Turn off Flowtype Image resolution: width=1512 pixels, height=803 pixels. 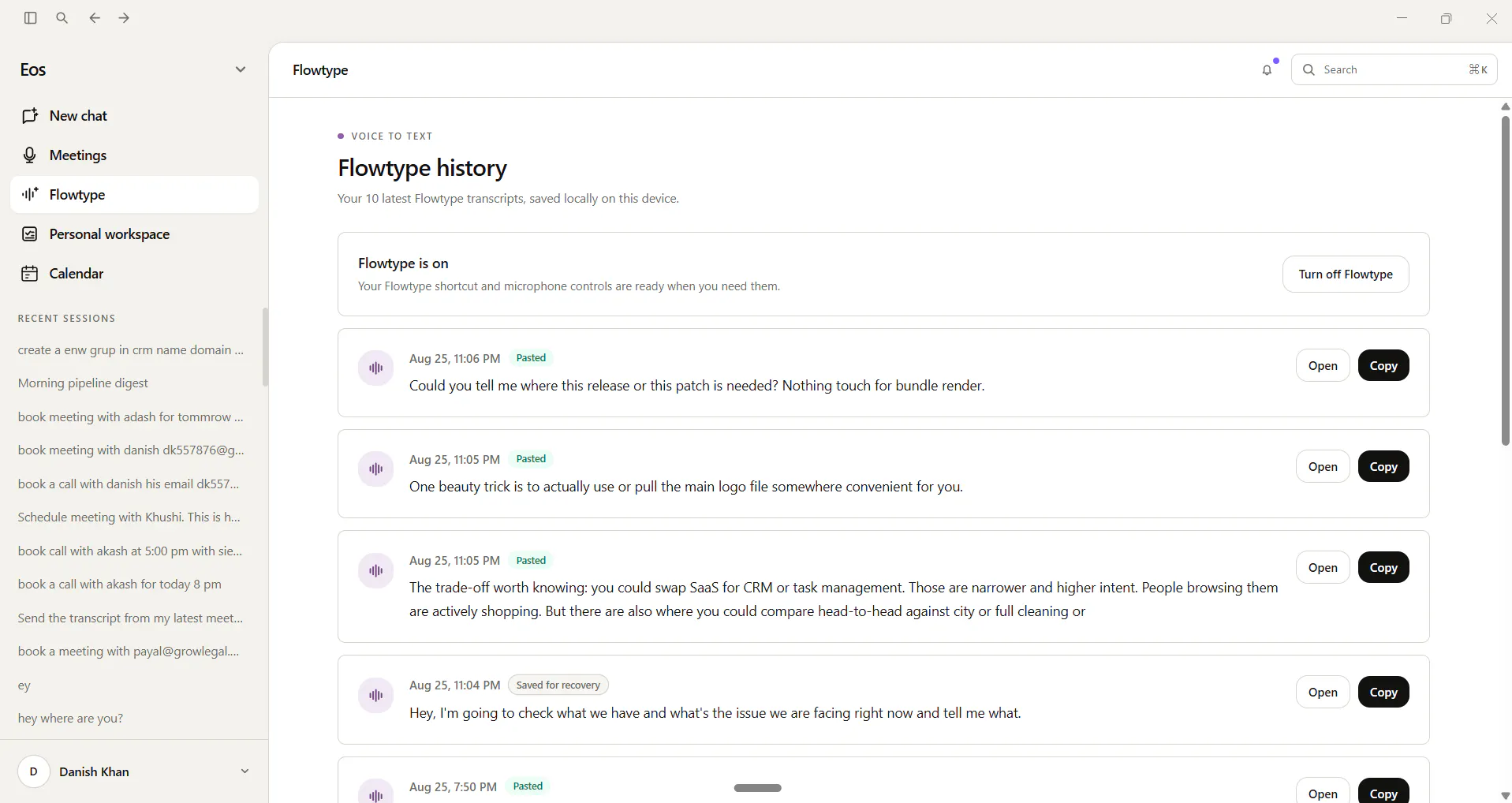point(1346,275)
